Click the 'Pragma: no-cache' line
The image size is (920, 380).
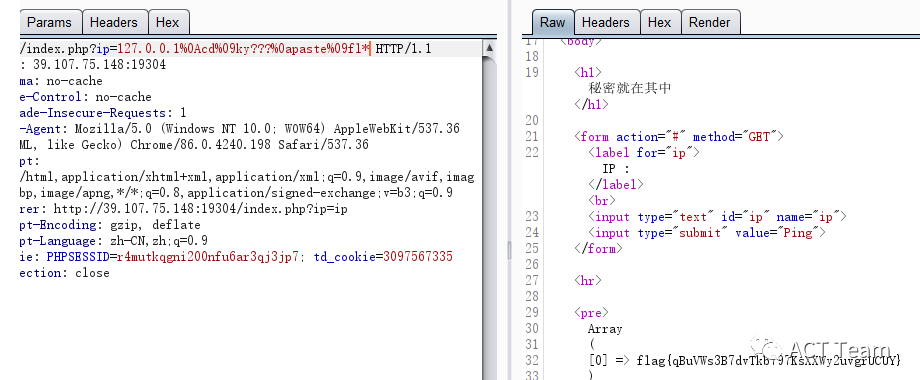[x=61, y=81]
